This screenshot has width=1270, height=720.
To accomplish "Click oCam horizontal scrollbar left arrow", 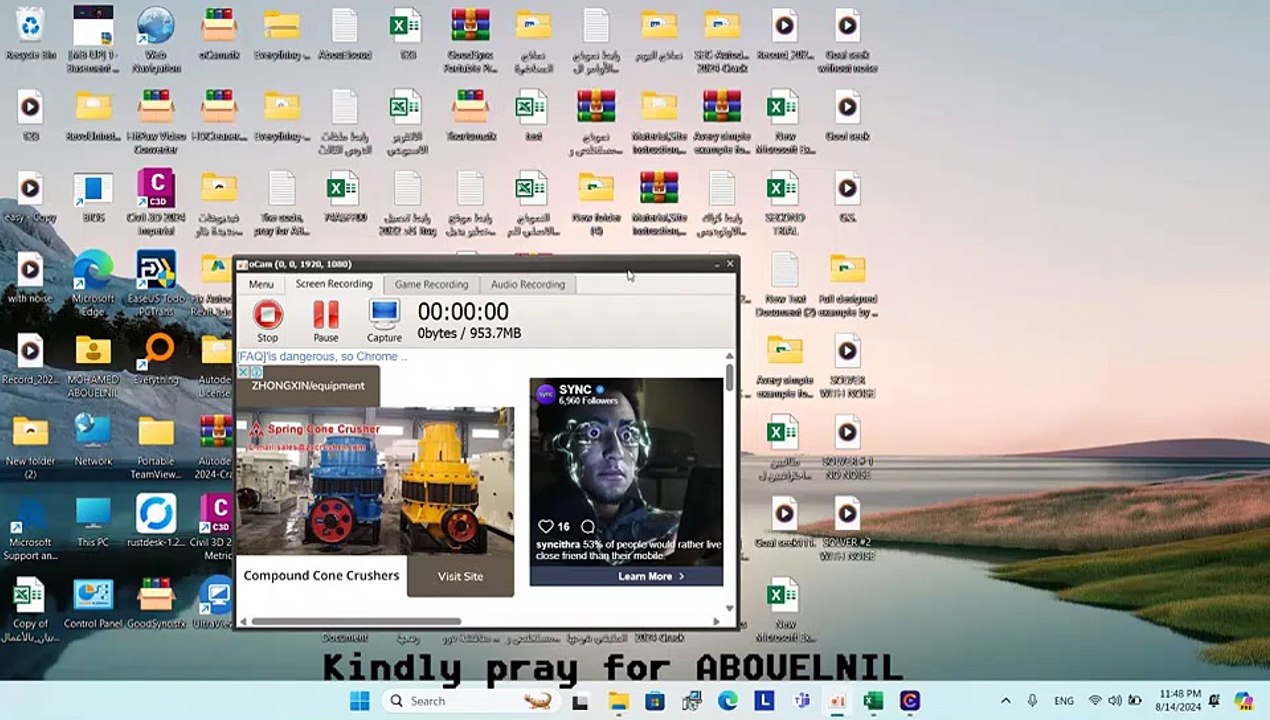I will coord(243,621).
